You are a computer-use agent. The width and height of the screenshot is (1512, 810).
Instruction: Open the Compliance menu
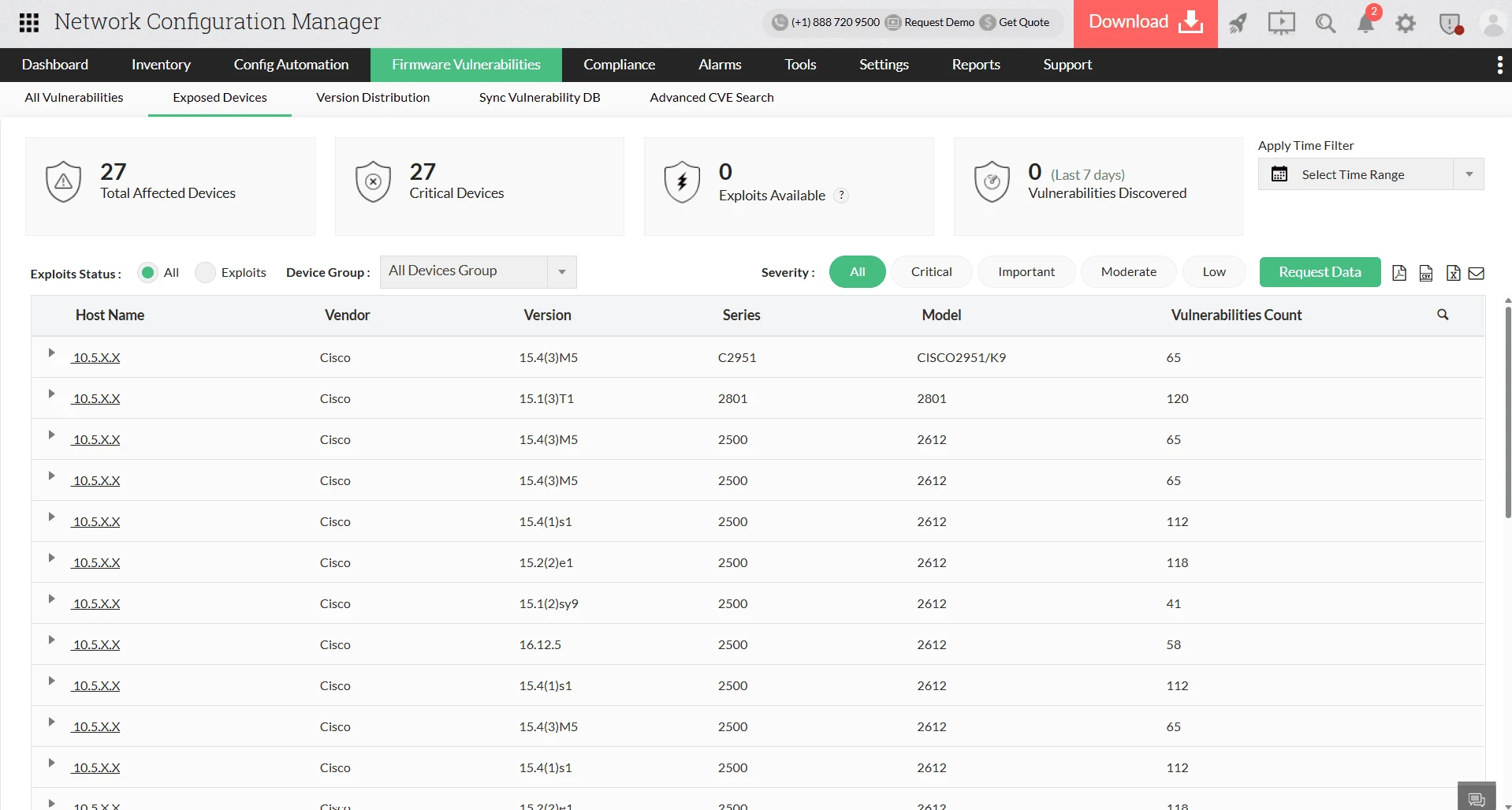tap(619, 65)
